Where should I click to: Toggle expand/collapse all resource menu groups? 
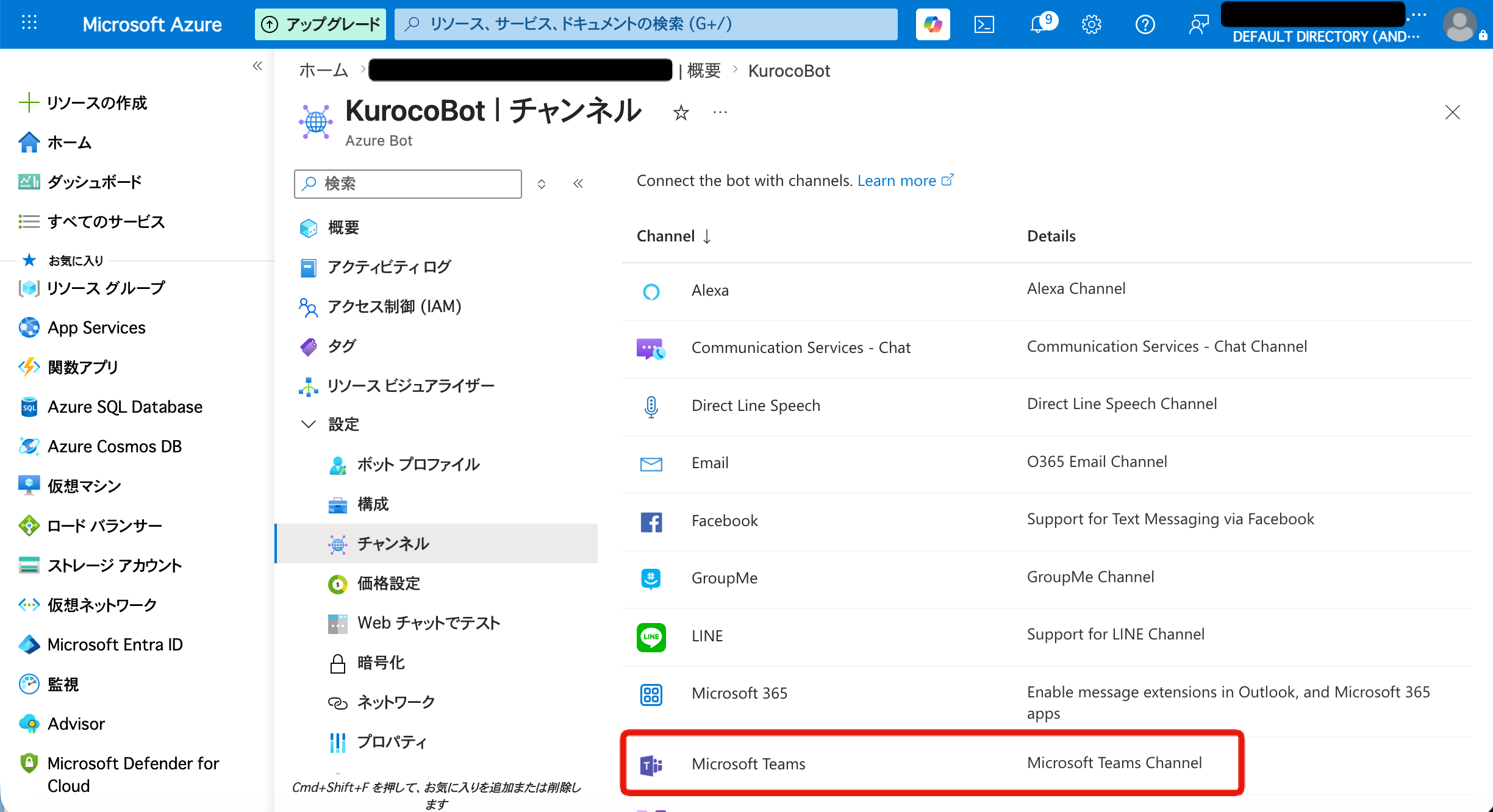542,183
